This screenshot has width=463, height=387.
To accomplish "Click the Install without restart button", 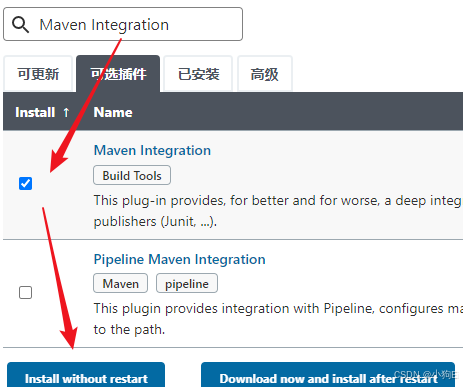I will tap(86, 375).
